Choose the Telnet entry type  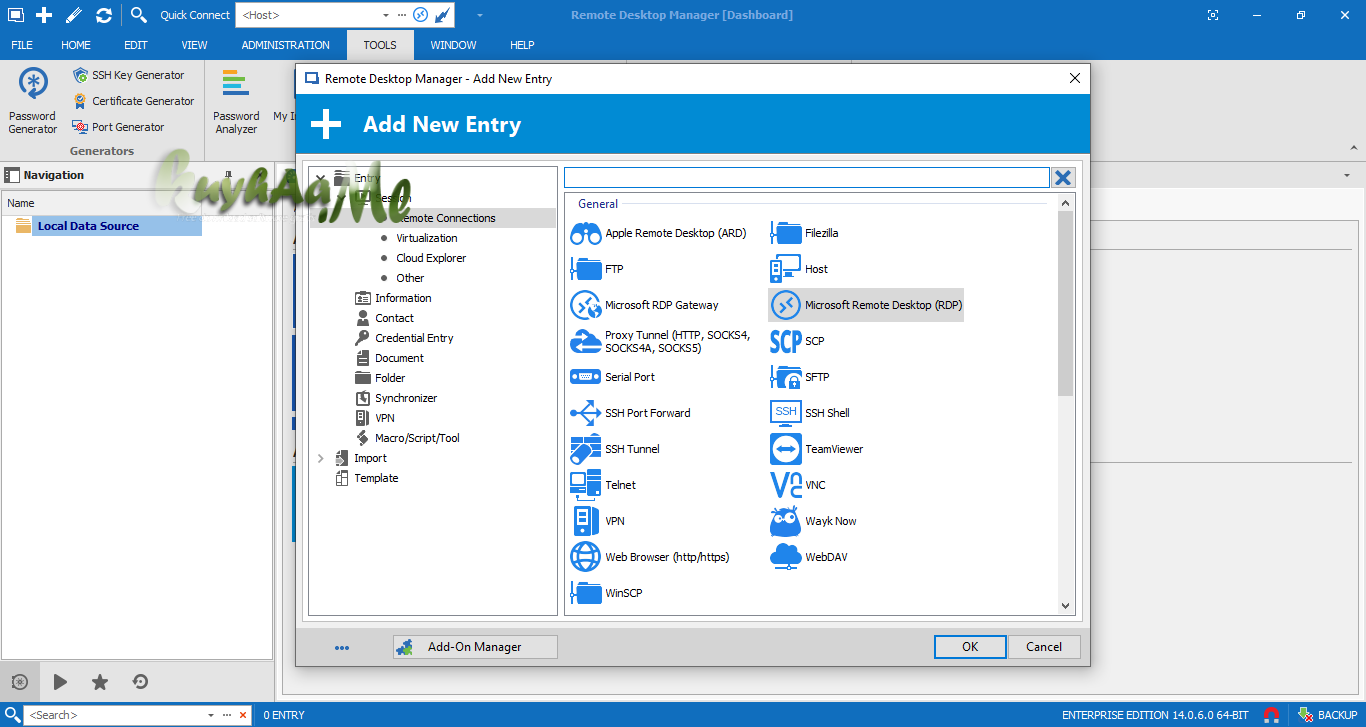pos(603,485)
